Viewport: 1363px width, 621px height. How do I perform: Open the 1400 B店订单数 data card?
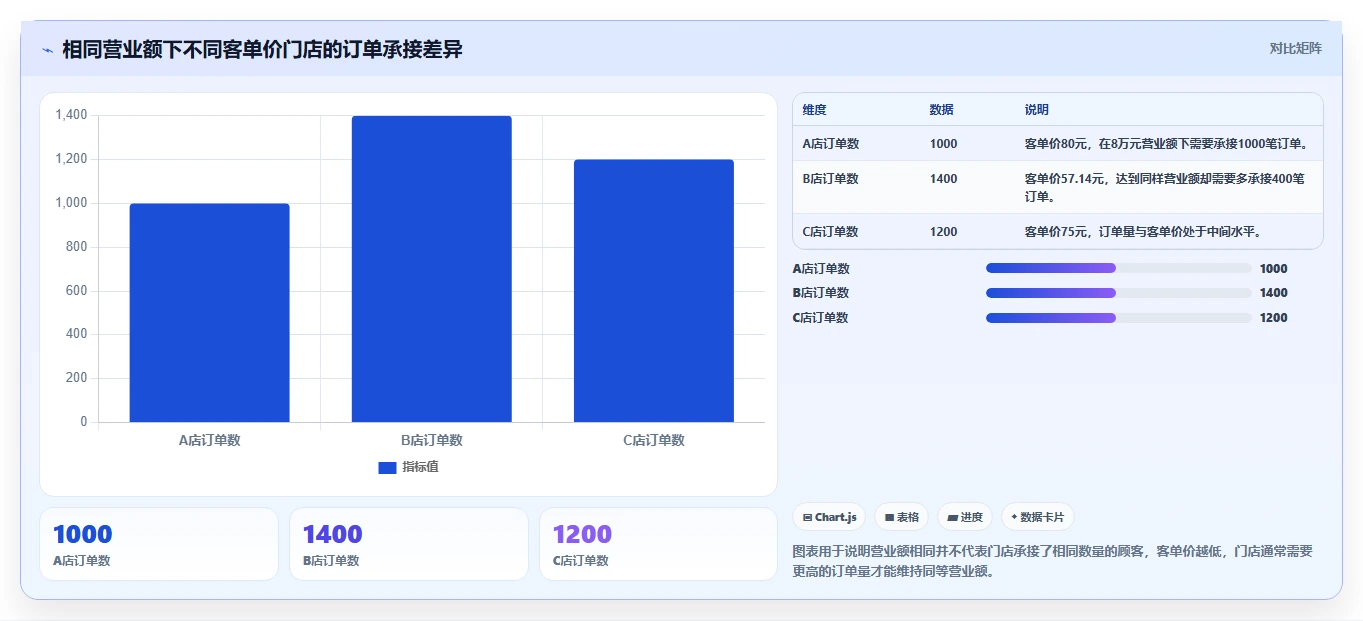tap(409, 544)
